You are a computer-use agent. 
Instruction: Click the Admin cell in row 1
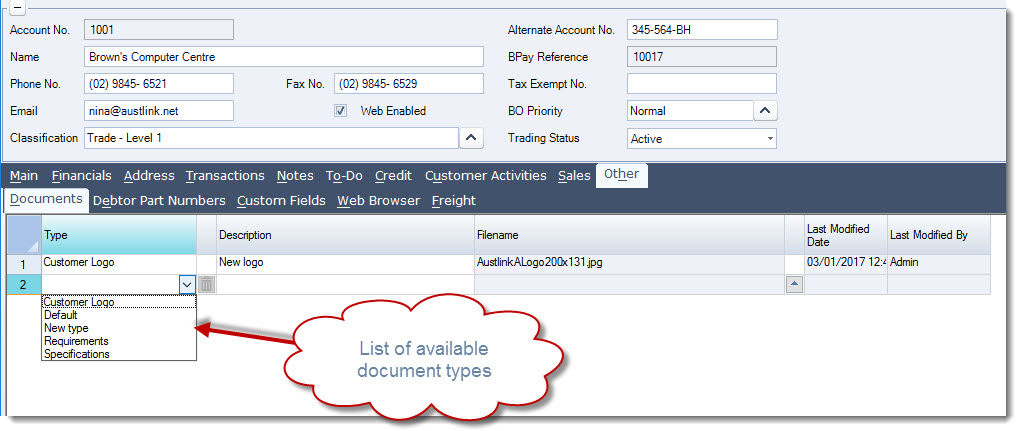coord(938,264)
